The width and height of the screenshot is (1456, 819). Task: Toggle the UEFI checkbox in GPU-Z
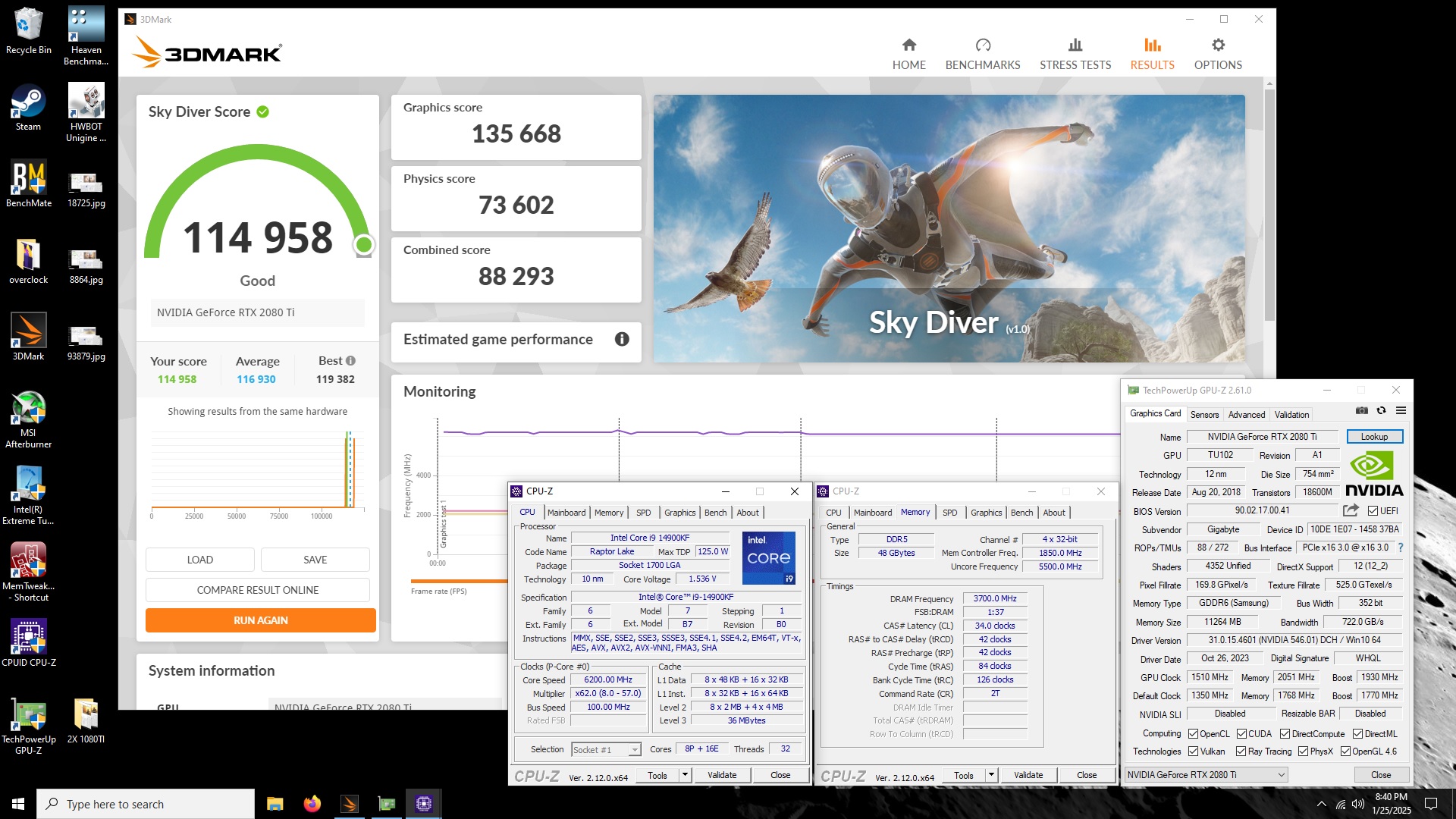pyautogui.click(x=1373, y=511)
